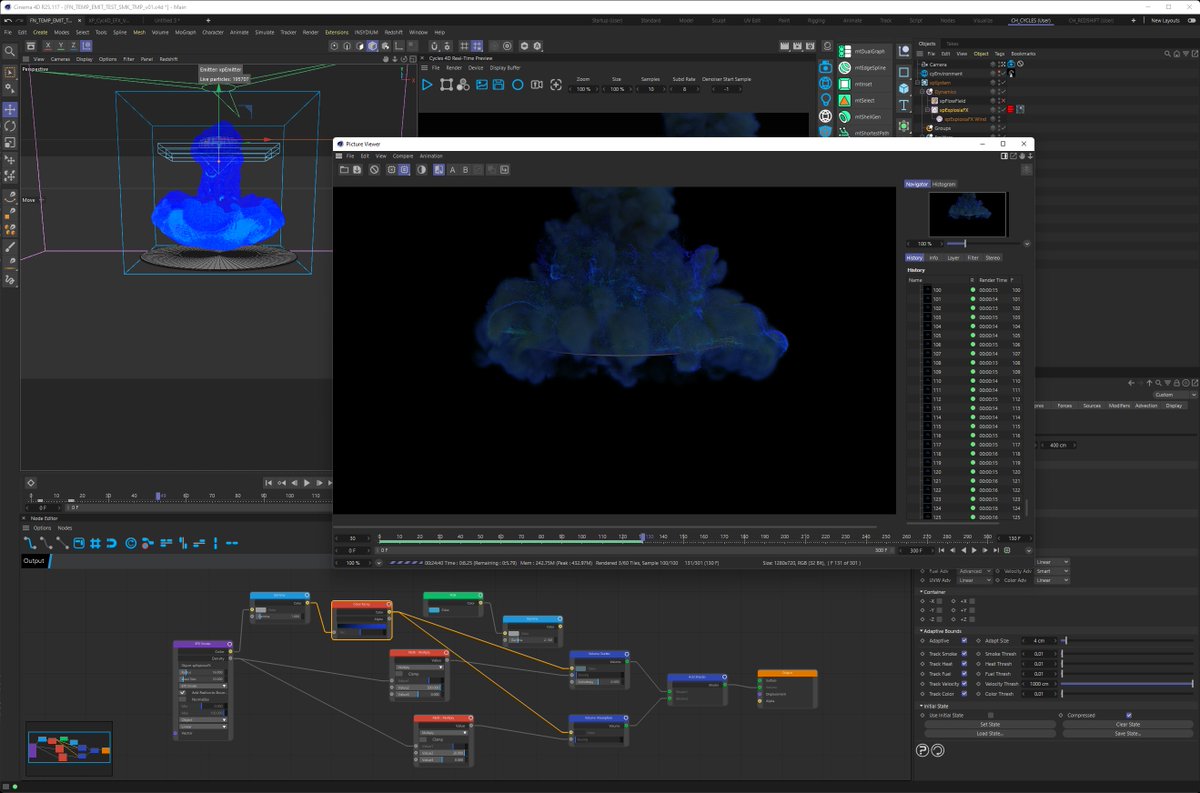Collapse the Container section

click(922, 591)
